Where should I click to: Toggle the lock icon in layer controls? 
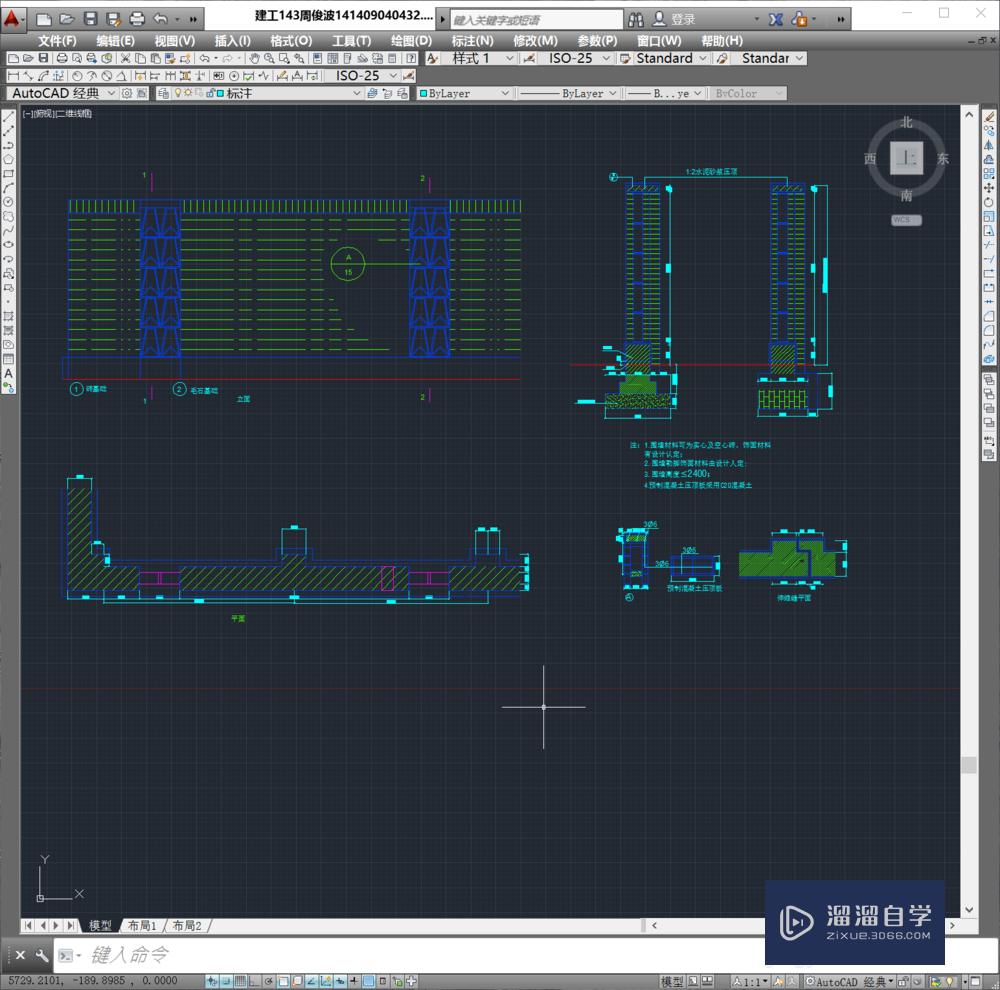click(x=212, y=93)
